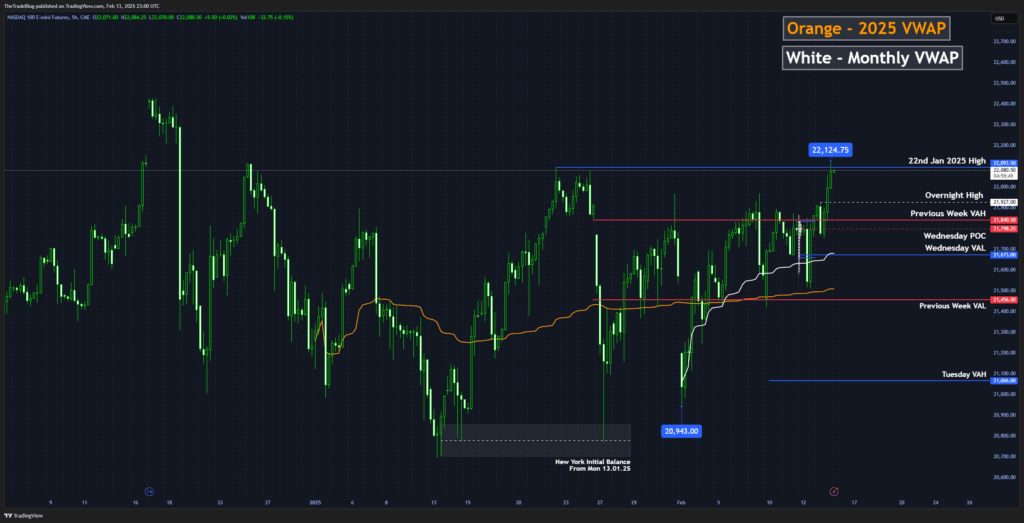This screenshot has height=523, width=1024.
Task: Select the Wednesday POC label
Action: click(x=955, y=235)
